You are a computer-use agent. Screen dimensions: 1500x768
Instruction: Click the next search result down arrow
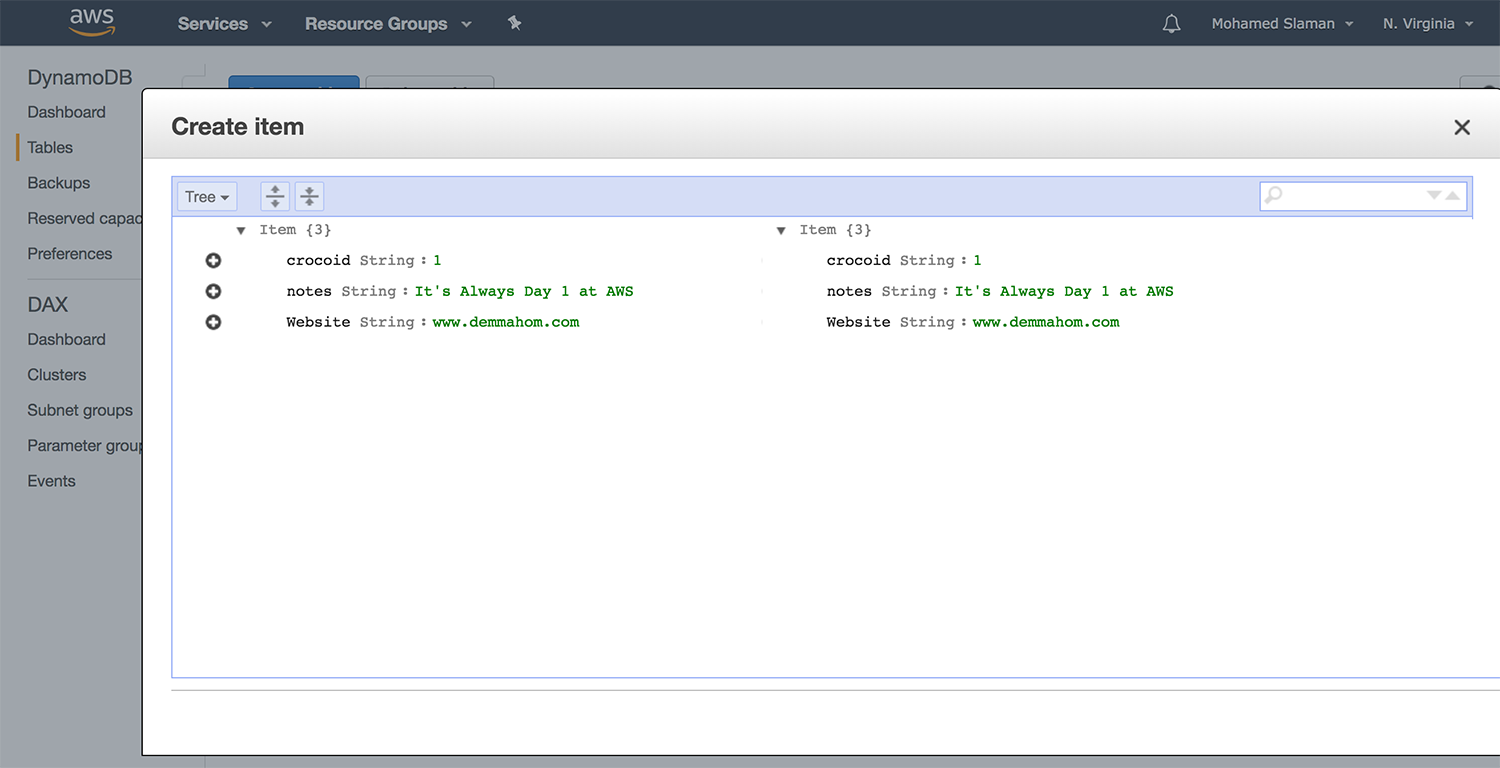[x=1434, y=196]
